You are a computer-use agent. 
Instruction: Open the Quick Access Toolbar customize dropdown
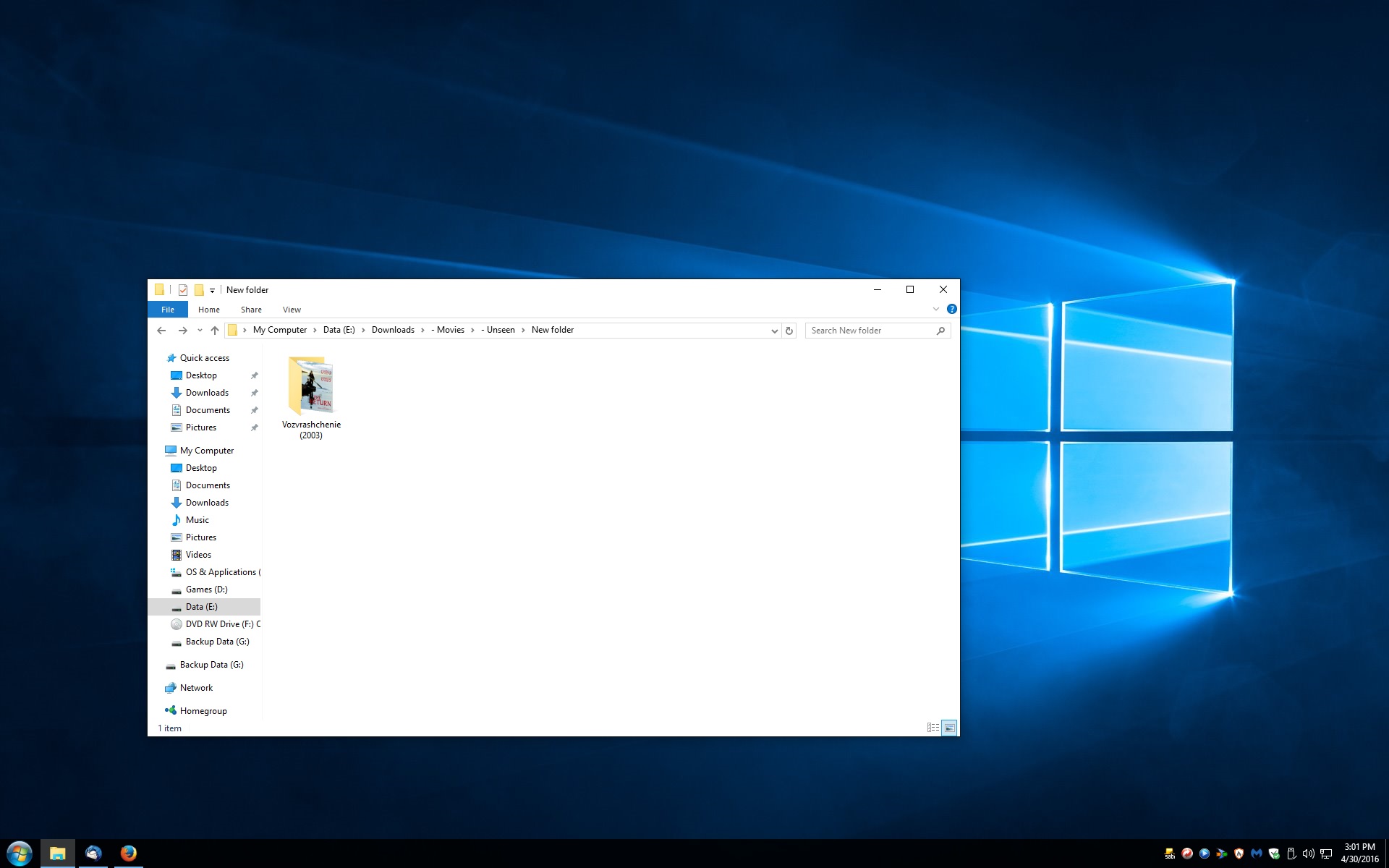click(211, 290)
